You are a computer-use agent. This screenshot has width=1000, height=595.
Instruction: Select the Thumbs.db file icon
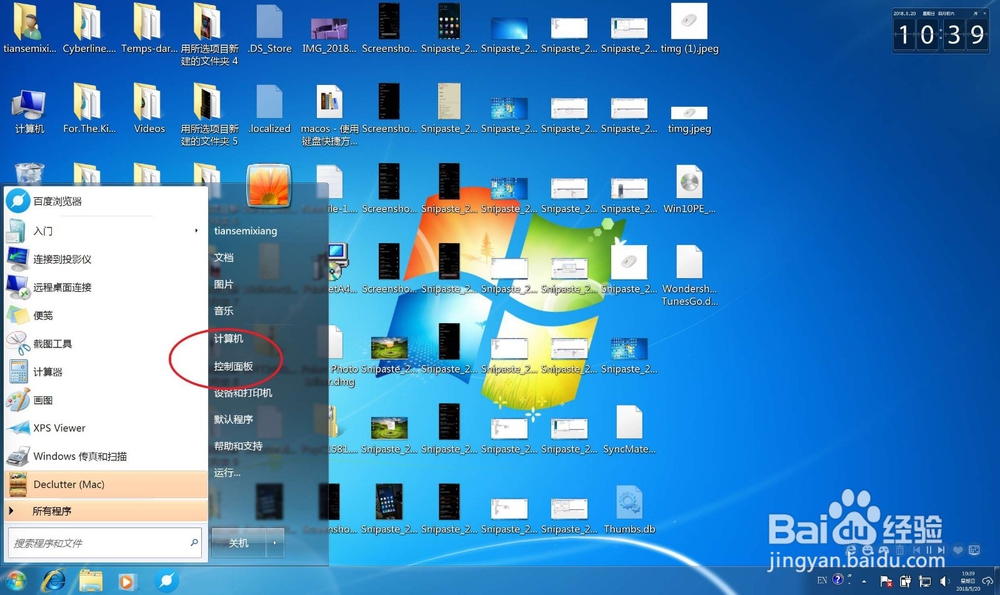(629, 510)
